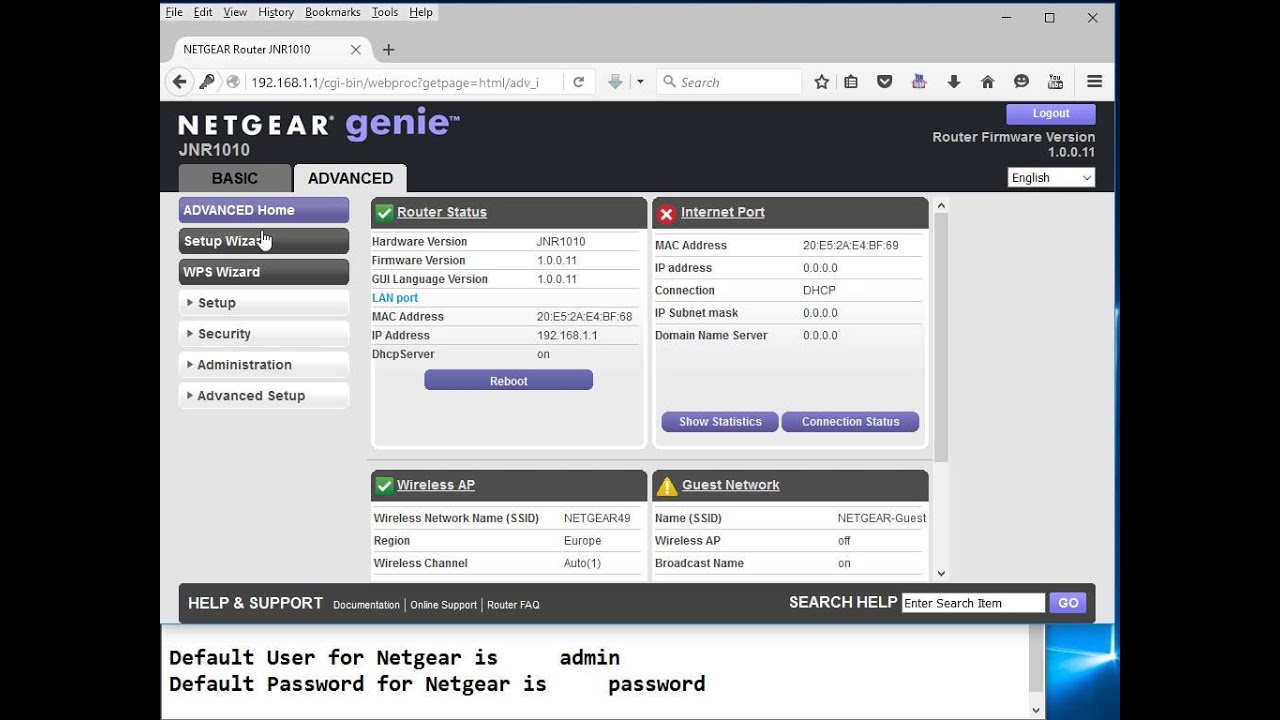Image resolution: width=1280 pixels, height=720 pixels.
Task: Click the key icon in address bar
Action: coord(207,82)
